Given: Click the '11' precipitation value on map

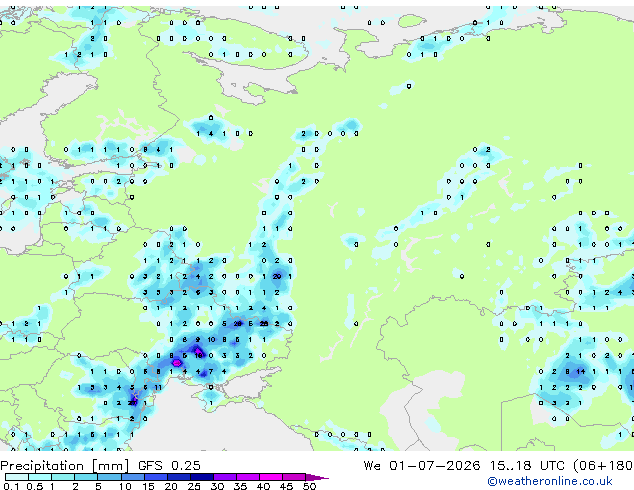Looking at the screenshot, I should click(x=158, y=387).
